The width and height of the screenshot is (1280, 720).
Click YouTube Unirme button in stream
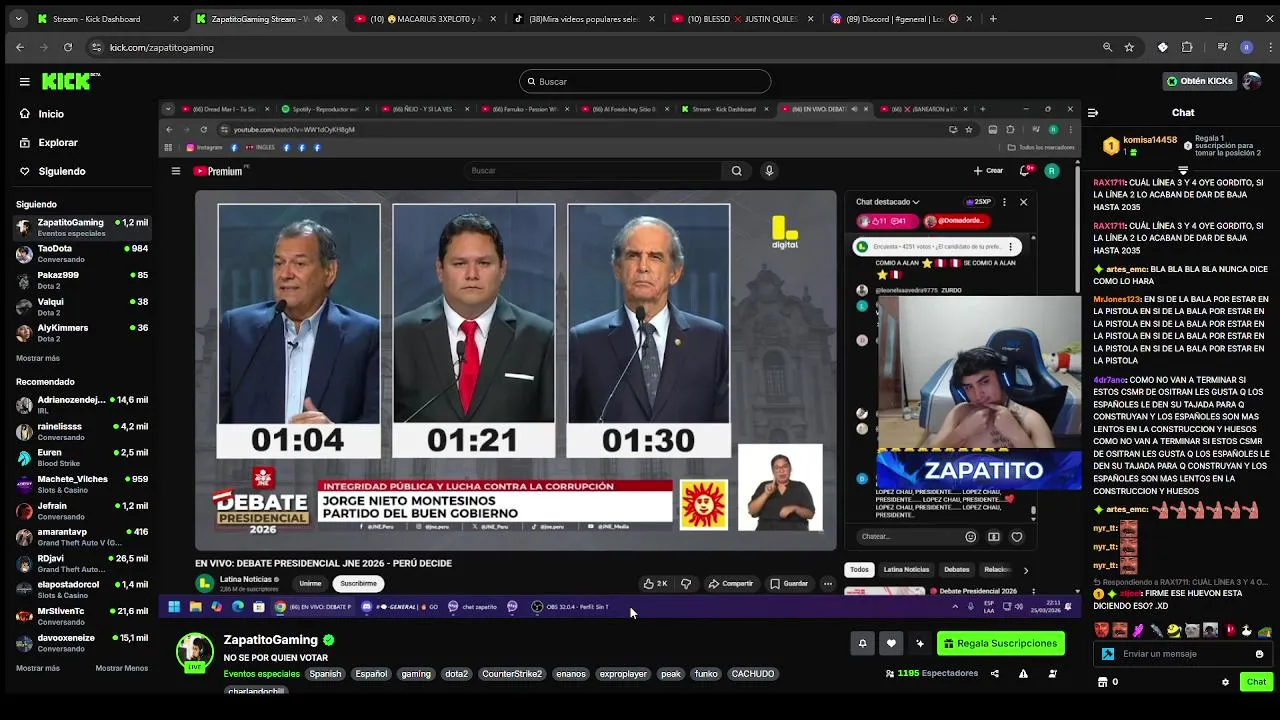[310, 584]
